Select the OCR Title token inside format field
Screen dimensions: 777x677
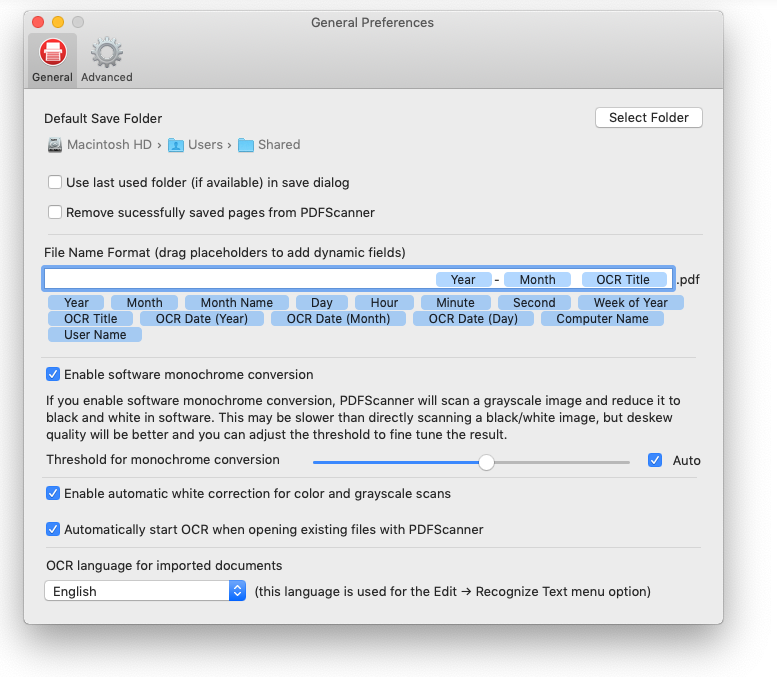[623, 280]
